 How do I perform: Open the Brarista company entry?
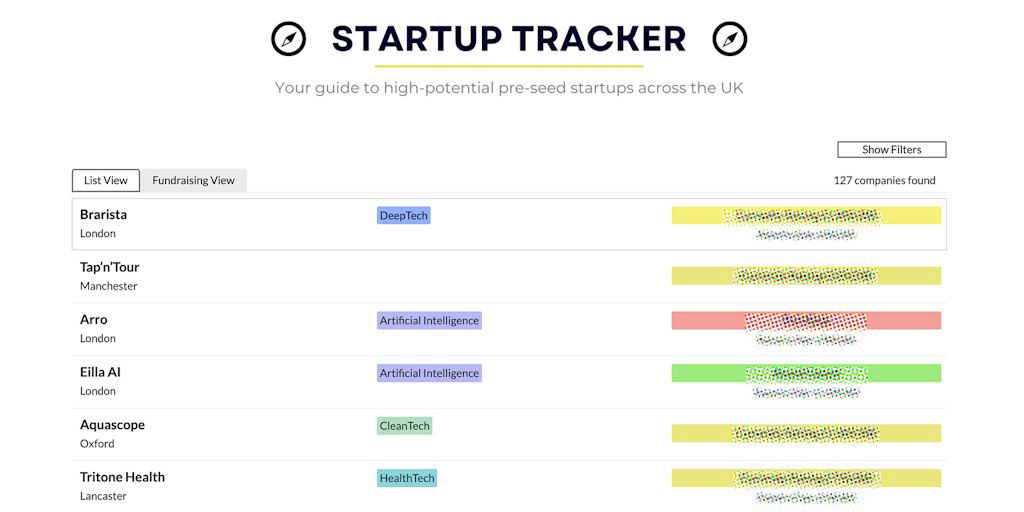(x=103, y=215)
